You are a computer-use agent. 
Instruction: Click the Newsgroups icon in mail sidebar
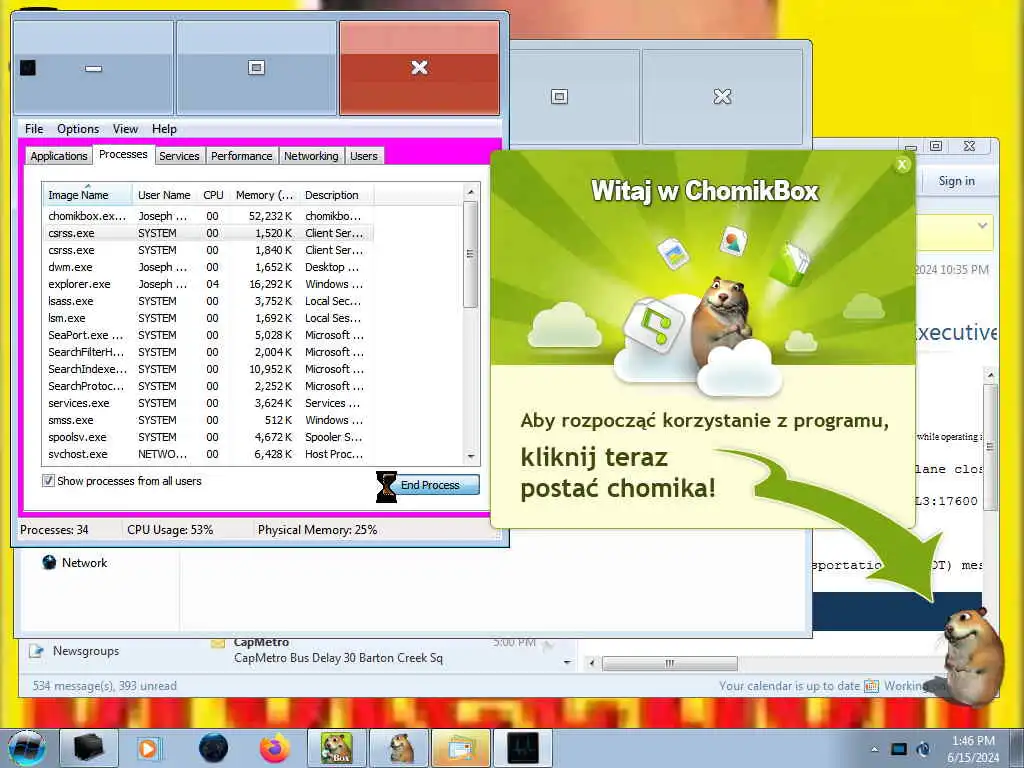37,650
